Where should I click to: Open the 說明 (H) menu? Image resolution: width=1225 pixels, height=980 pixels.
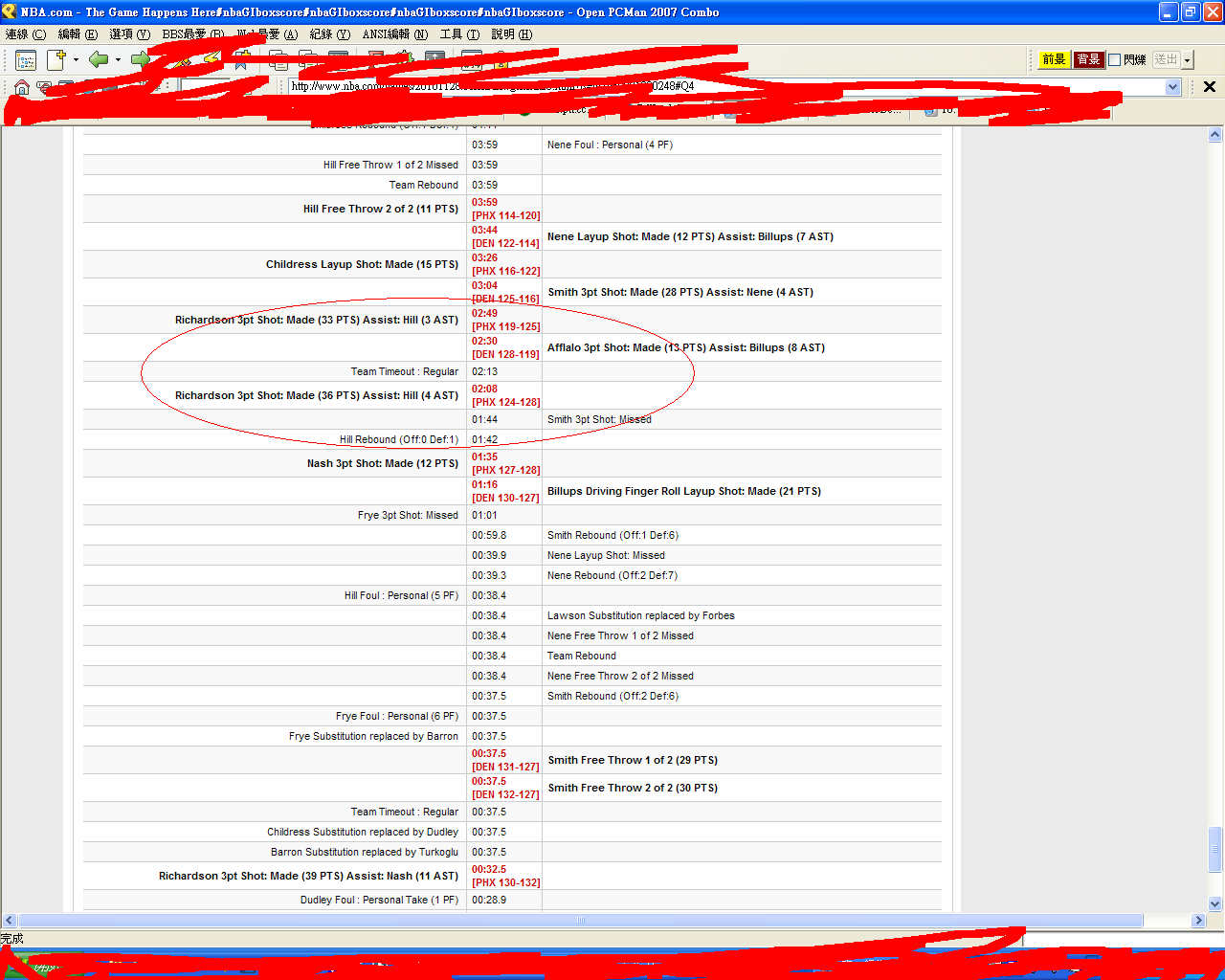coord(512,34)
